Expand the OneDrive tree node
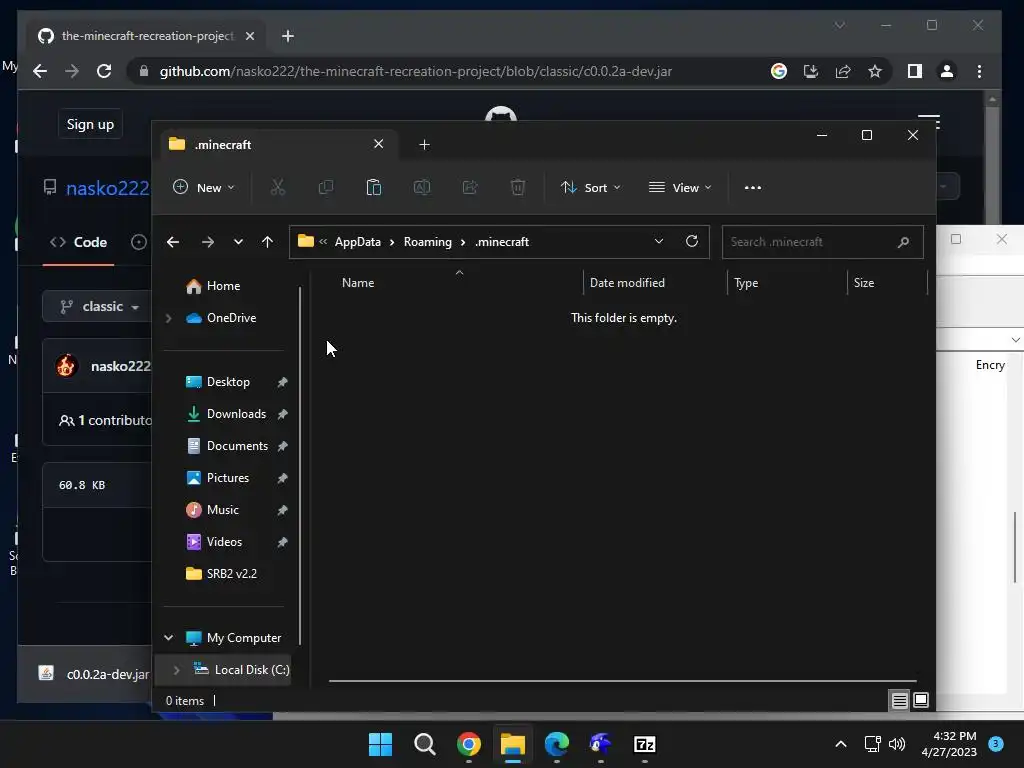Screen dimensions: 1024x768 point(168,318)
